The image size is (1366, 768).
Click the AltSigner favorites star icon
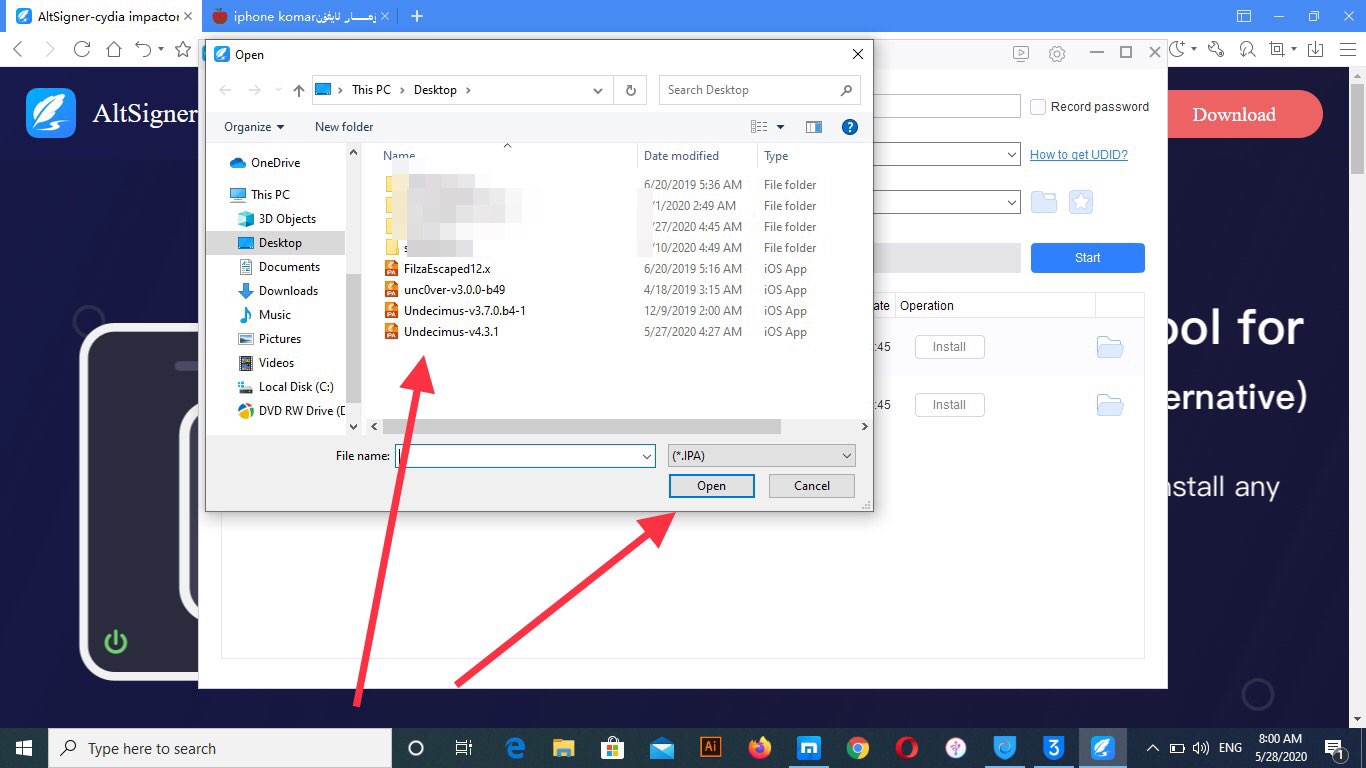click(1081, 202)
